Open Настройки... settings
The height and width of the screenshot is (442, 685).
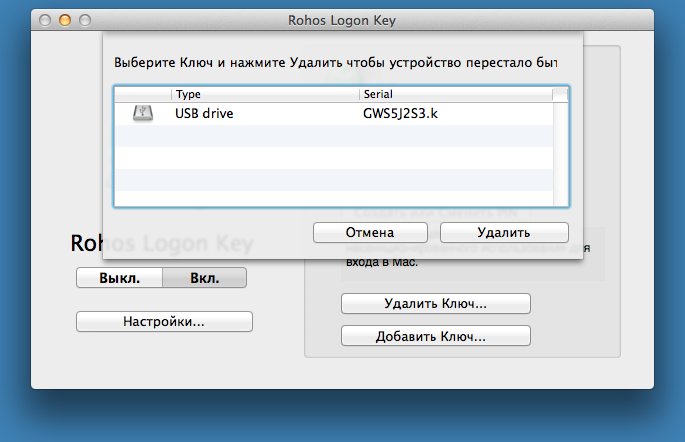coord(164,321)
